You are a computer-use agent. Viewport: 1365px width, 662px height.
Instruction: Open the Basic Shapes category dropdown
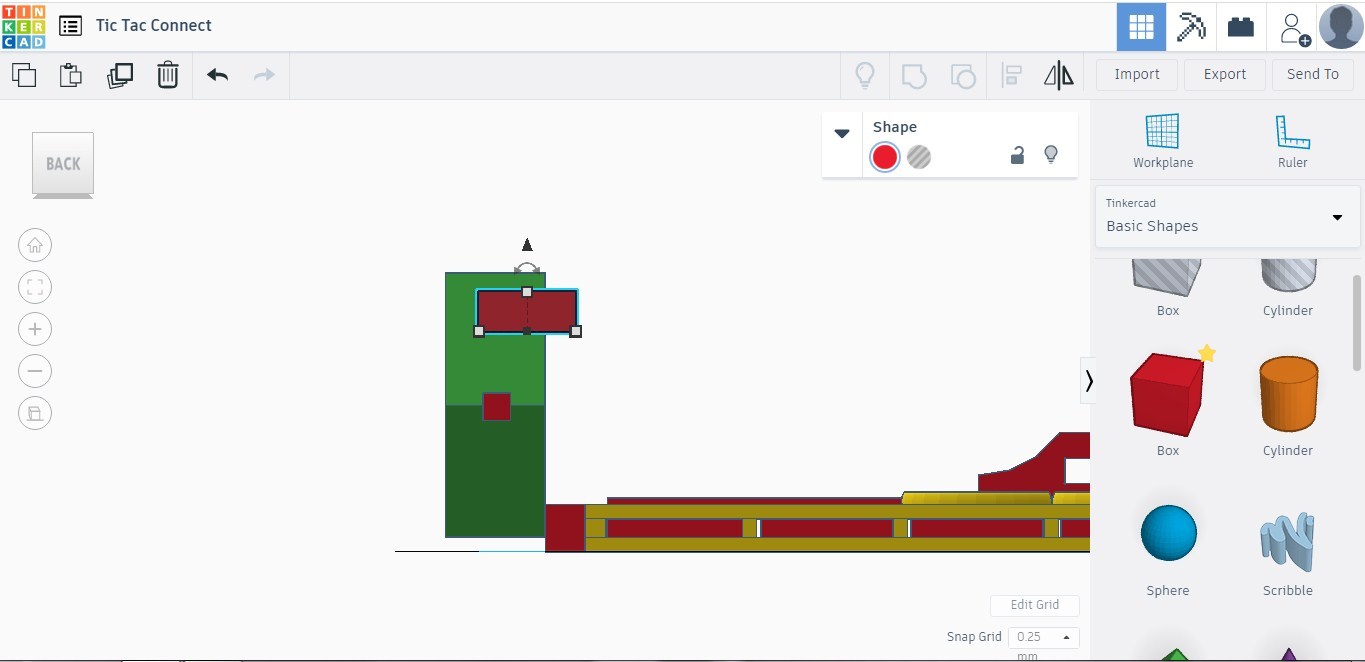point(1337,217)
